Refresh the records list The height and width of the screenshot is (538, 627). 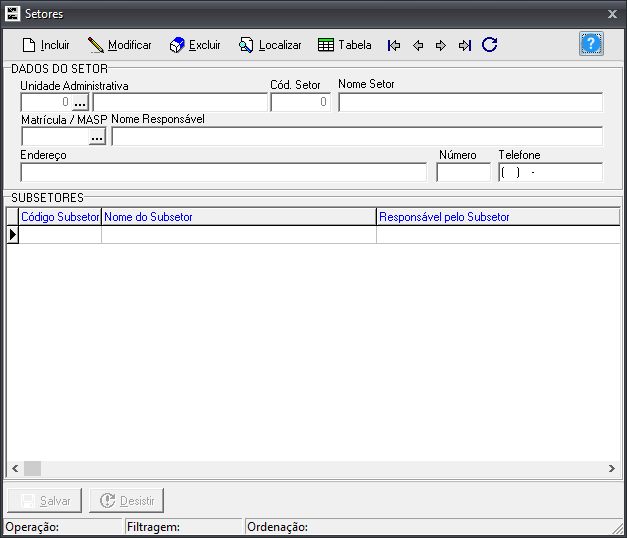[490, 45]
